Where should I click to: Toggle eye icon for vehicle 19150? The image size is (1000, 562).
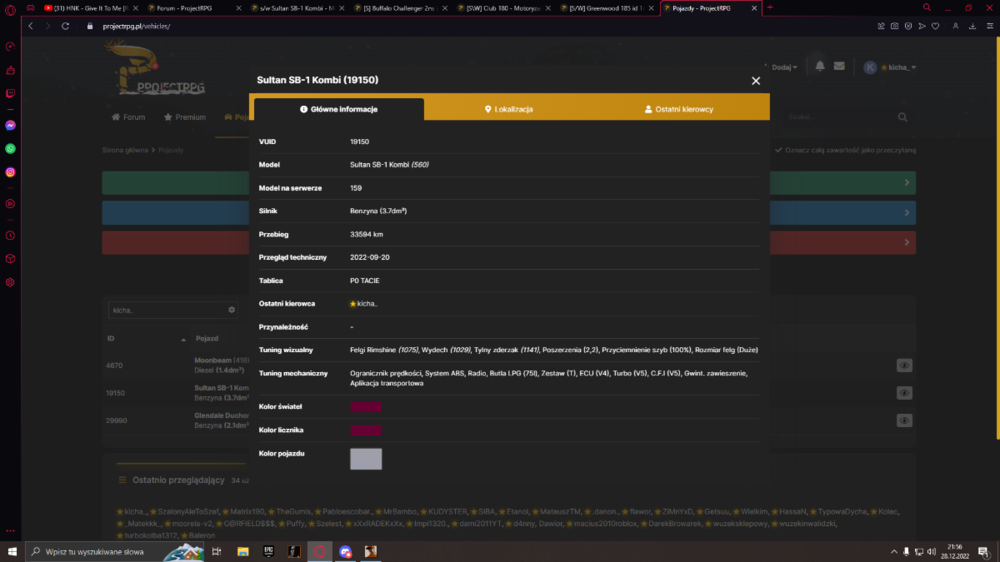click(x=904, y=393)
